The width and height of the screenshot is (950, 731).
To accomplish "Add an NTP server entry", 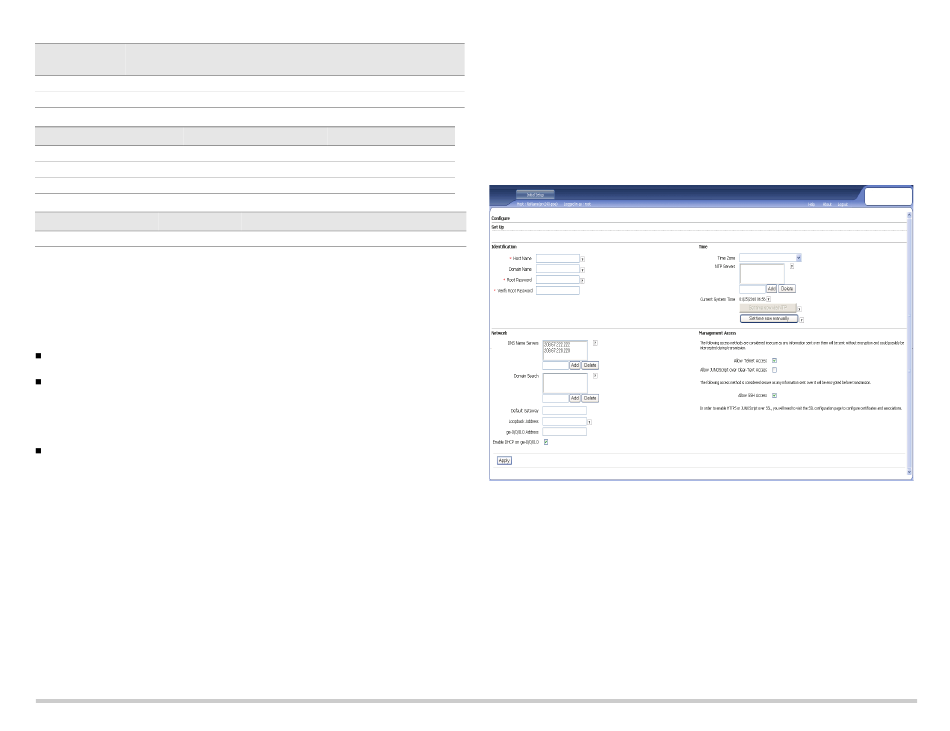I will coord(771,289).
